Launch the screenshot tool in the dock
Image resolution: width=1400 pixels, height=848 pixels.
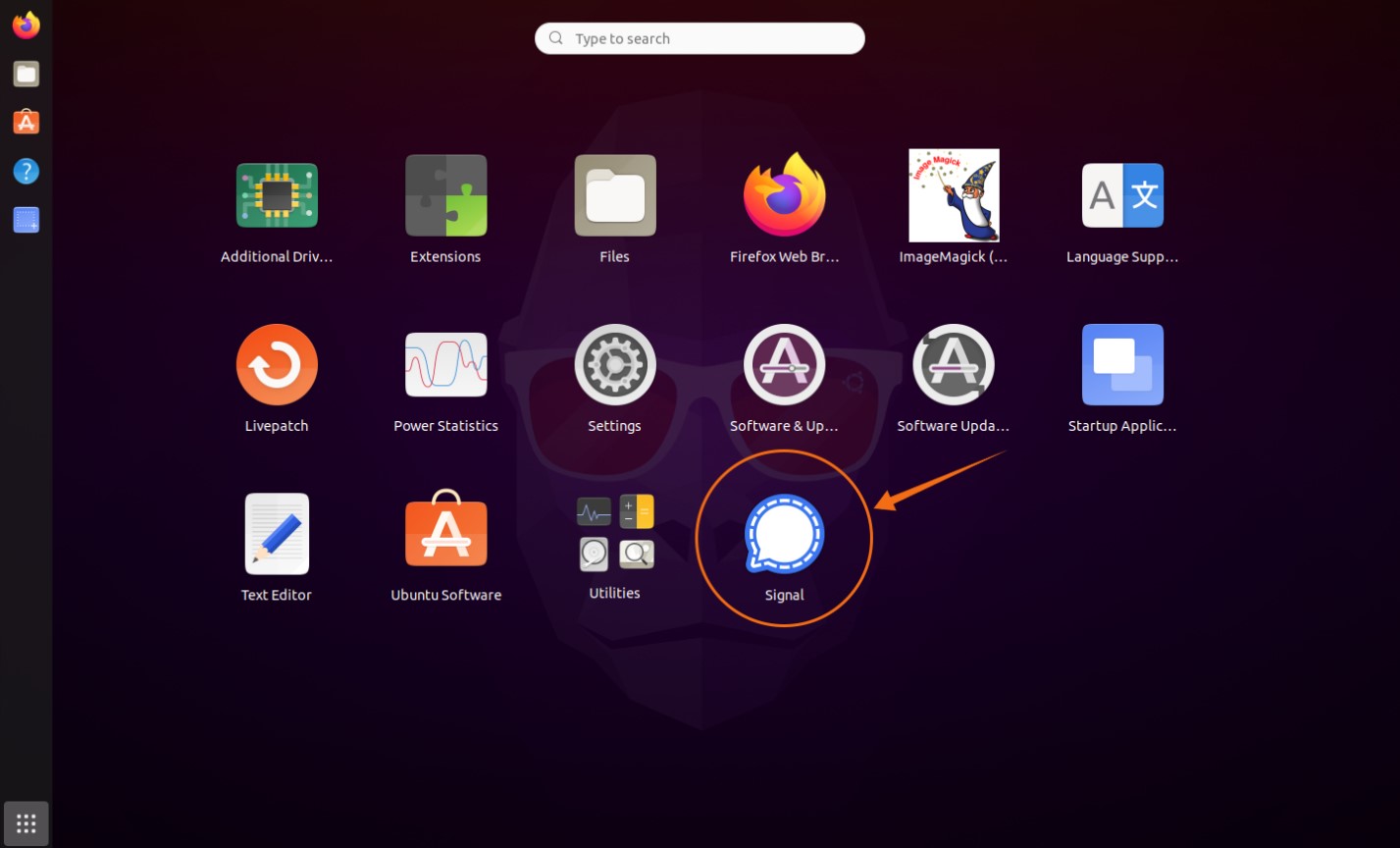26,220
